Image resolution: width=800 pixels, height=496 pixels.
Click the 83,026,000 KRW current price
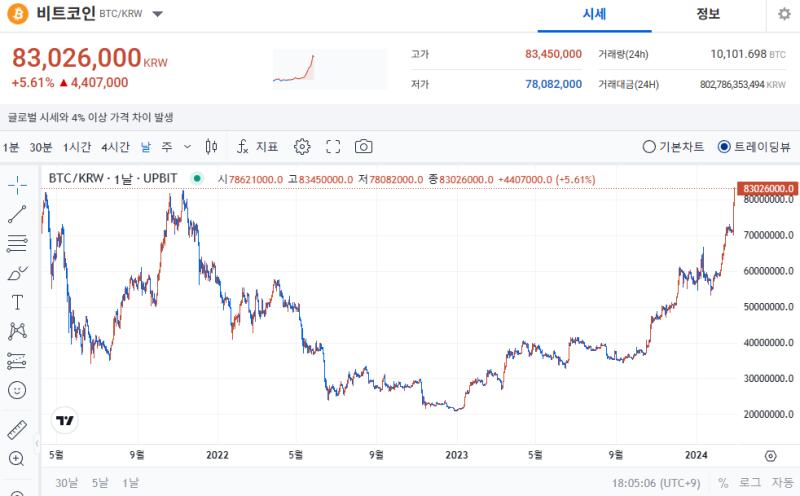[90, 58]
